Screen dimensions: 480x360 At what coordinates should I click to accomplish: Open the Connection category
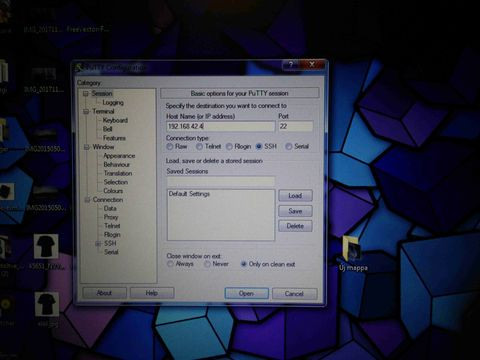click(x=108, y=200)
